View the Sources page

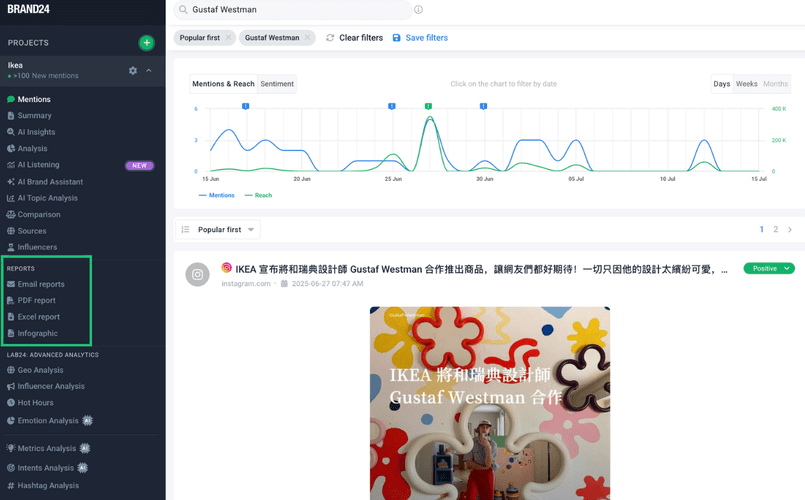pos(32,231)
